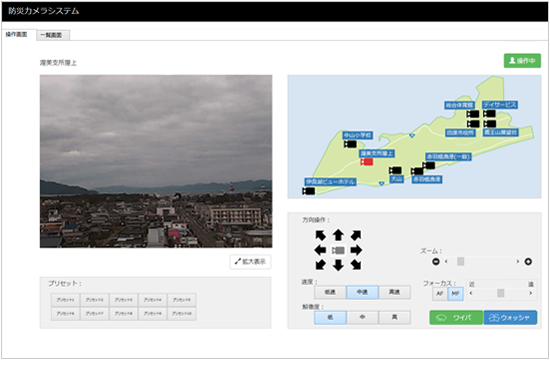This screenshot has width=550, height=388.
Task: Enable AF autofocus mode
Action: point(440,294)
